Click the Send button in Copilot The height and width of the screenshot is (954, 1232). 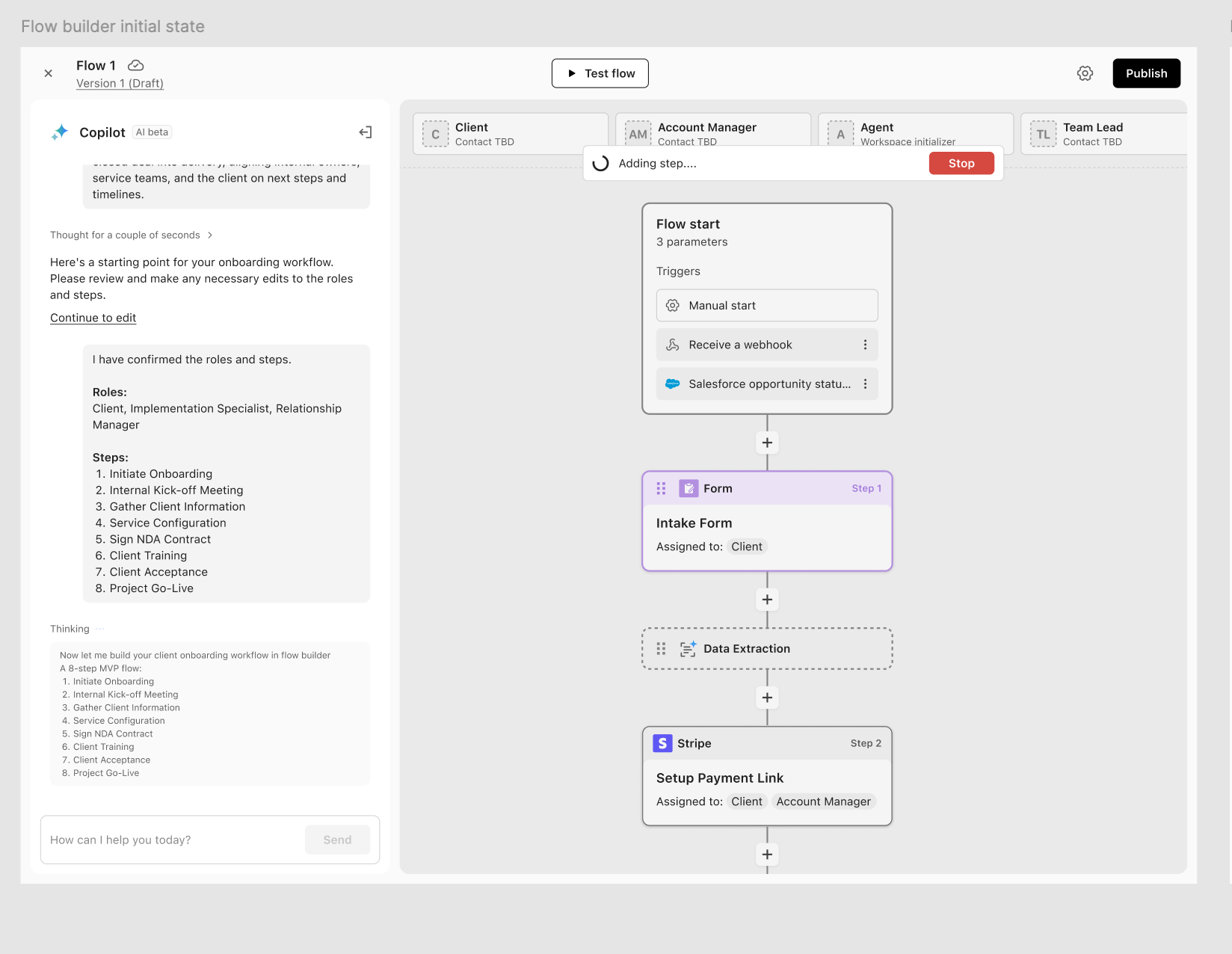pyautogui.click(x=337, y=840)
